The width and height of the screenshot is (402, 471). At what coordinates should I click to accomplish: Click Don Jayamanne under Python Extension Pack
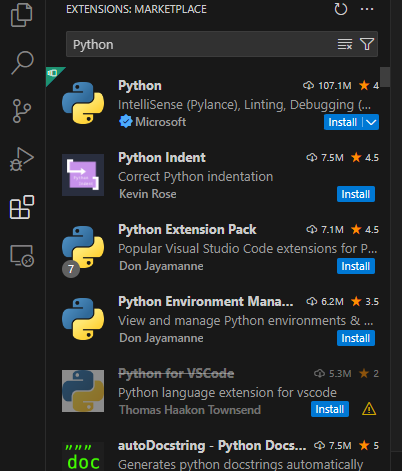[161, 266]
